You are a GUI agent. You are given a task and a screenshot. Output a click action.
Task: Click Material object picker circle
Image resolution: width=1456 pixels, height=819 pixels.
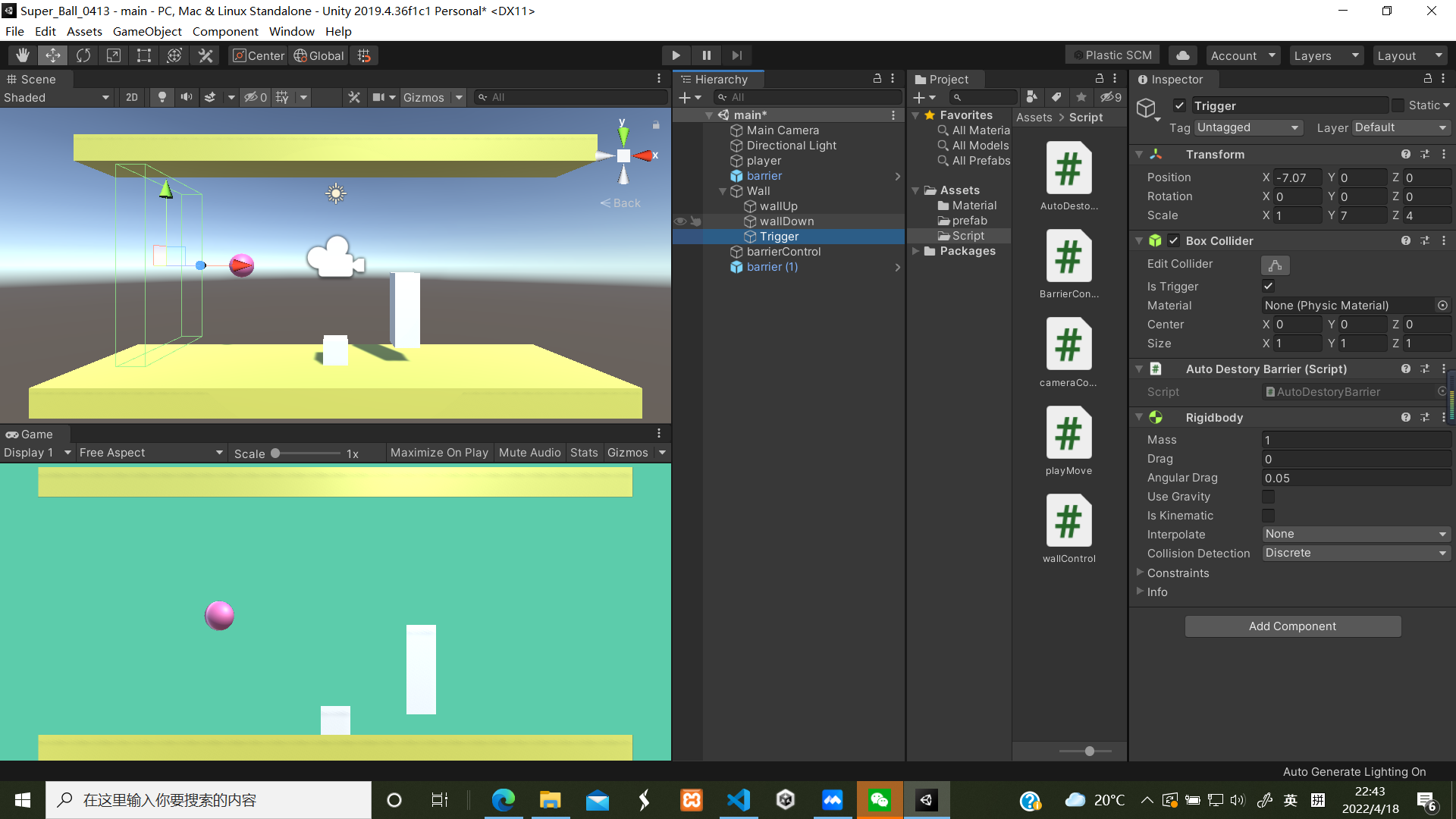coord(1442,306)
